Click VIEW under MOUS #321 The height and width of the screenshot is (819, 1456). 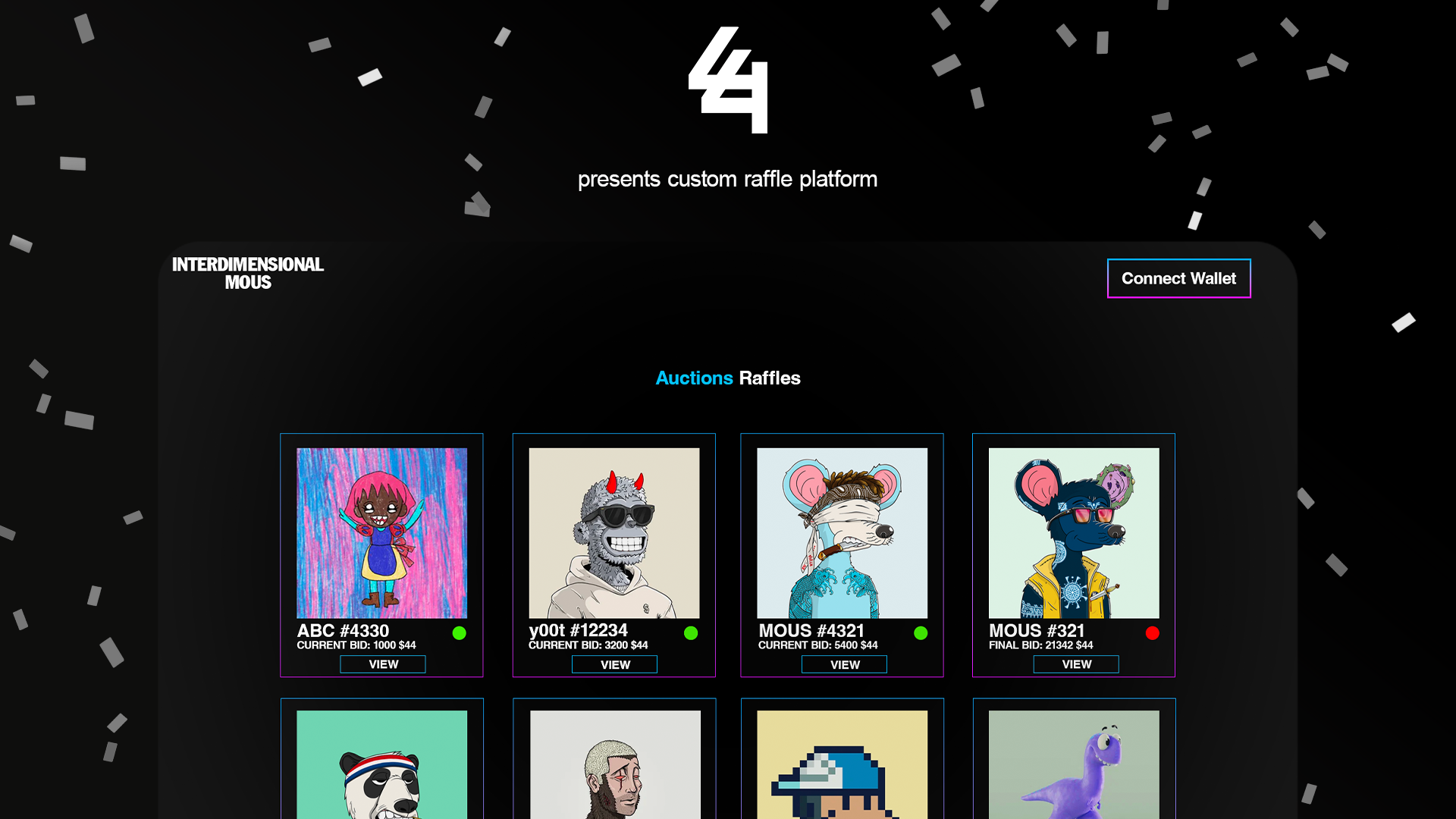(1076, 664)
